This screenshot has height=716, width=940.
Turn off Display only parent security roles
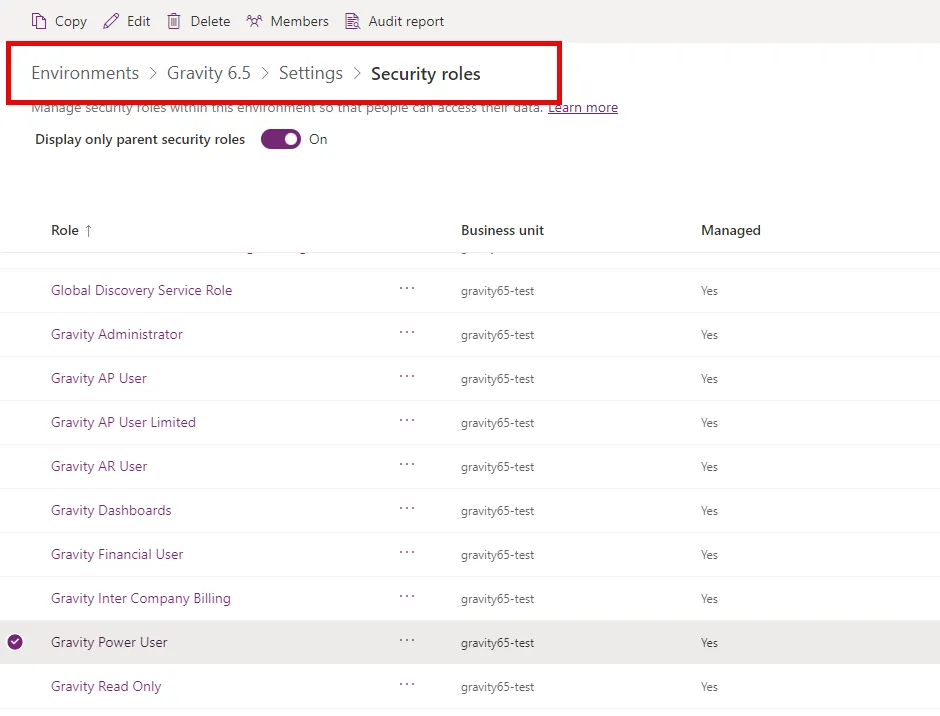pyautogui.click(x=281, y=139)
